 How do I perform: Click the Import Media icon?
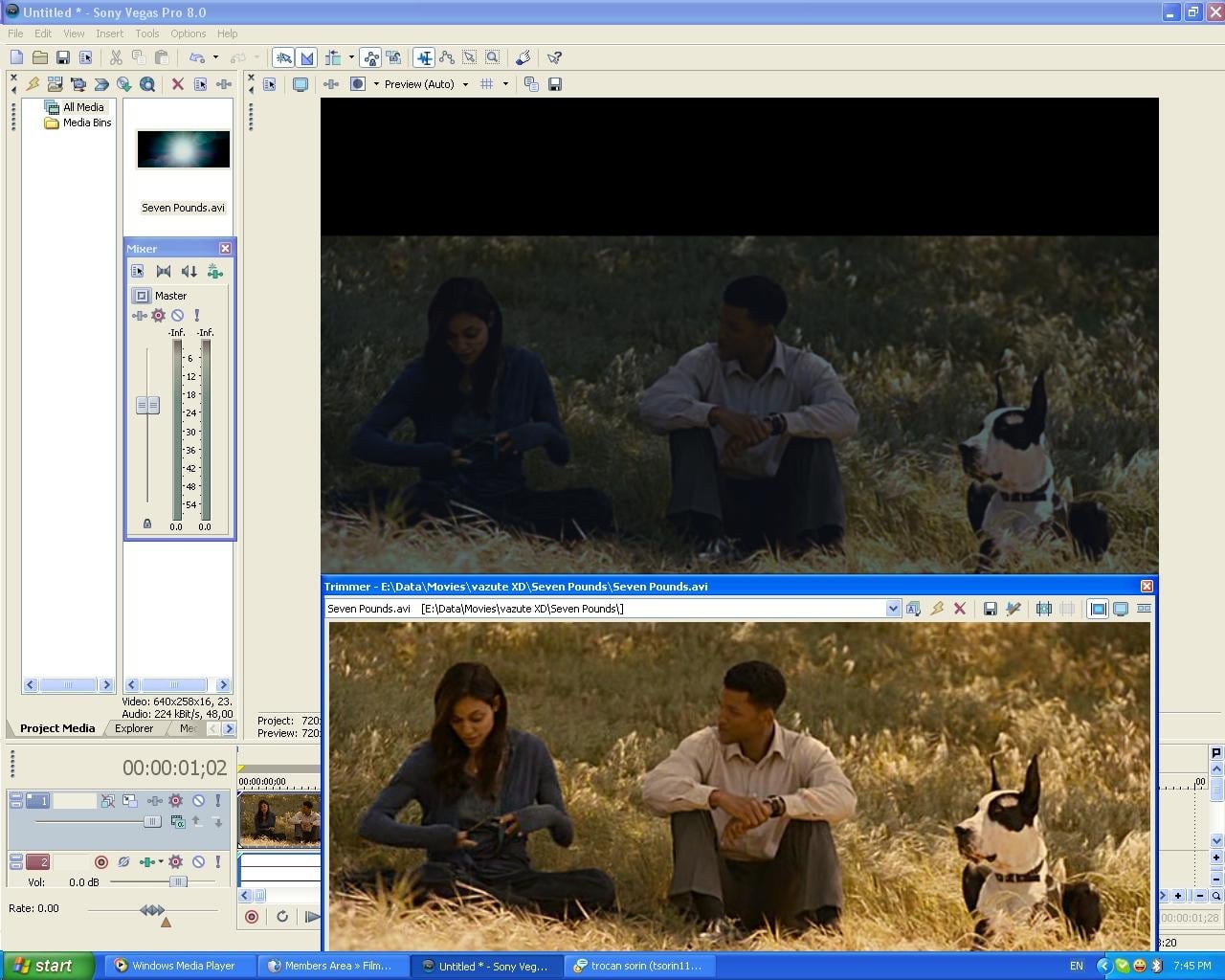[55, 84]
